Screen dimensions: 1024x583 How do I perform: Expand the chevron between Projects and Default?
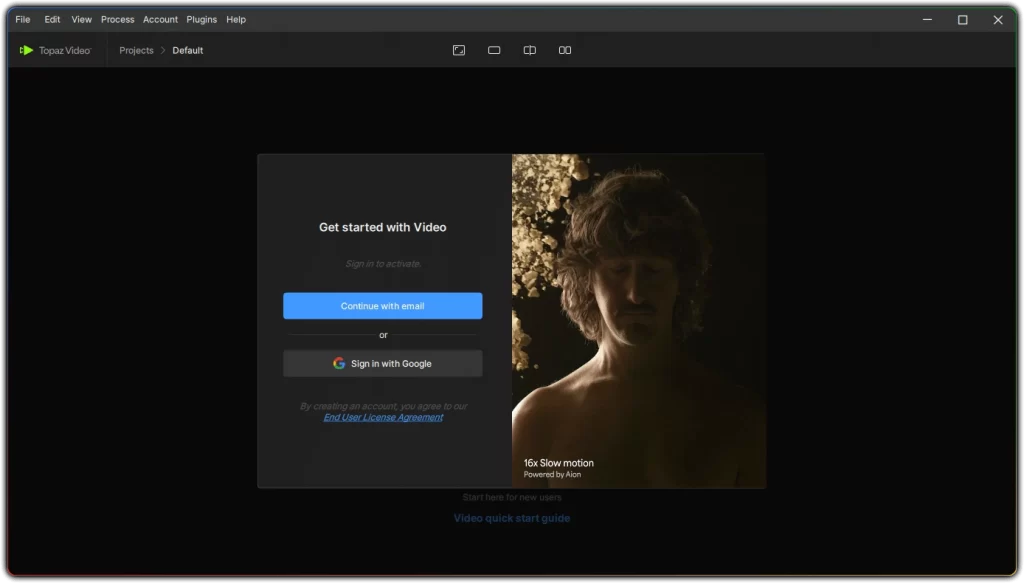pyautogui.click(x=162, y=50)
